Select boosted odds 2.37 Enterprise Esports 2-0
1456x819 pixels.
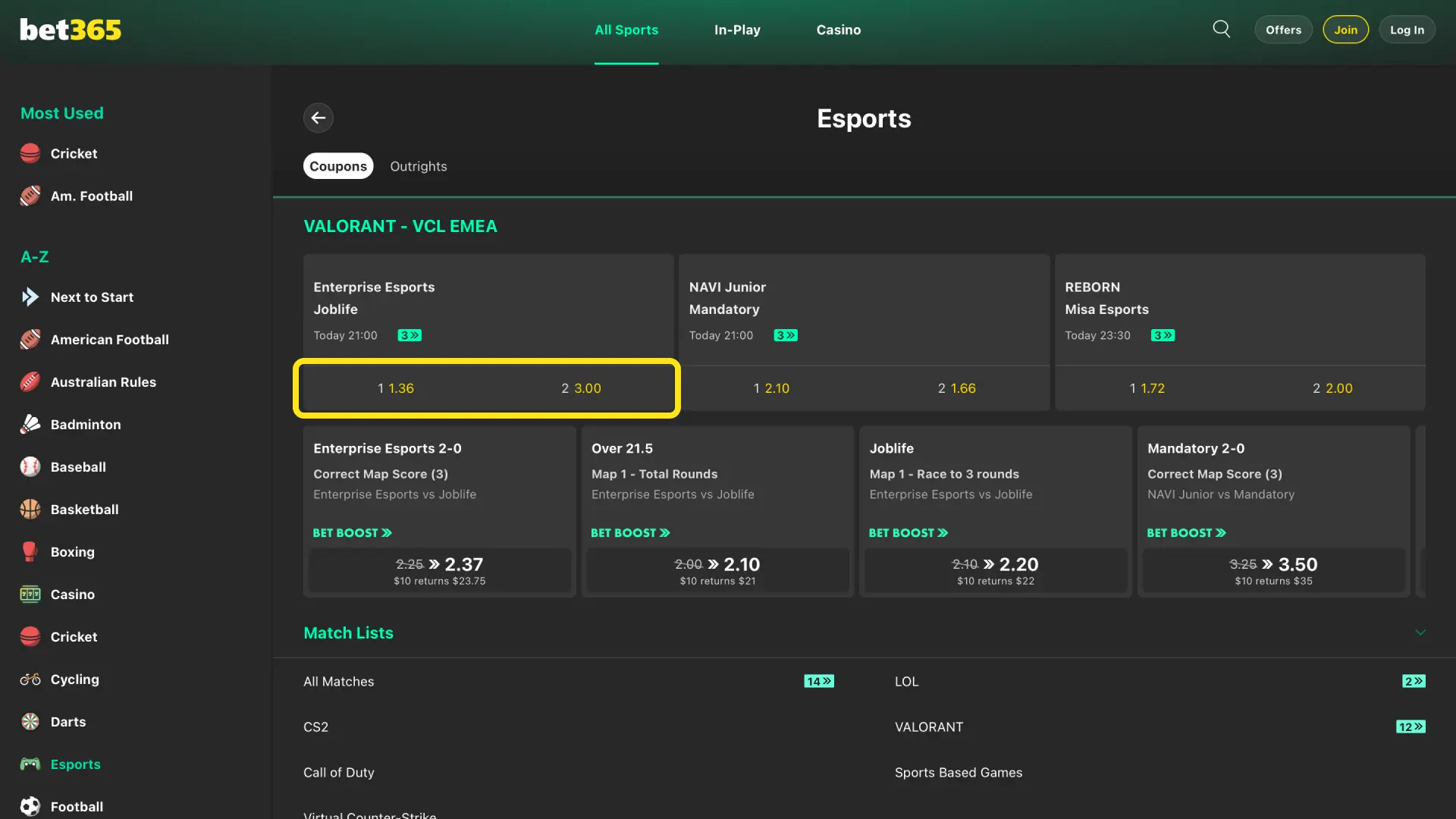(x=440, y=570)
